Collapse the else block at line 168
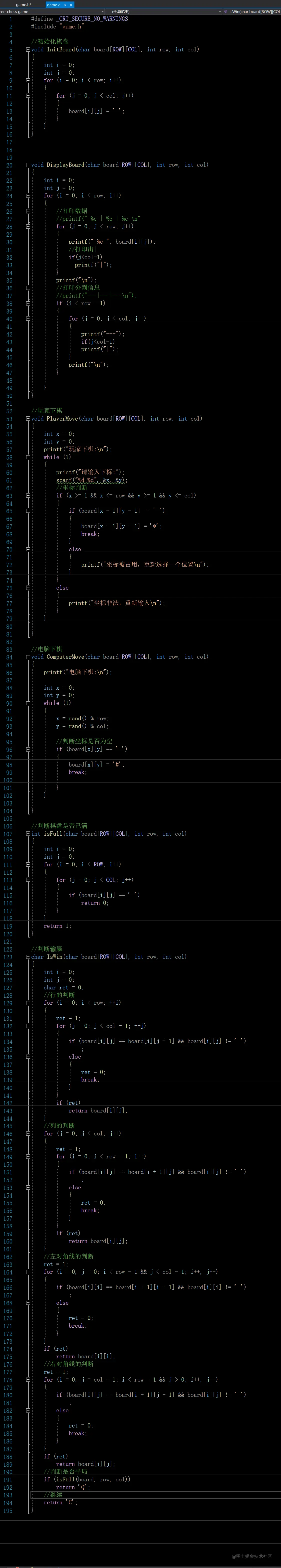Viewport: 281px width, 1568px height. click(28, 1303)
